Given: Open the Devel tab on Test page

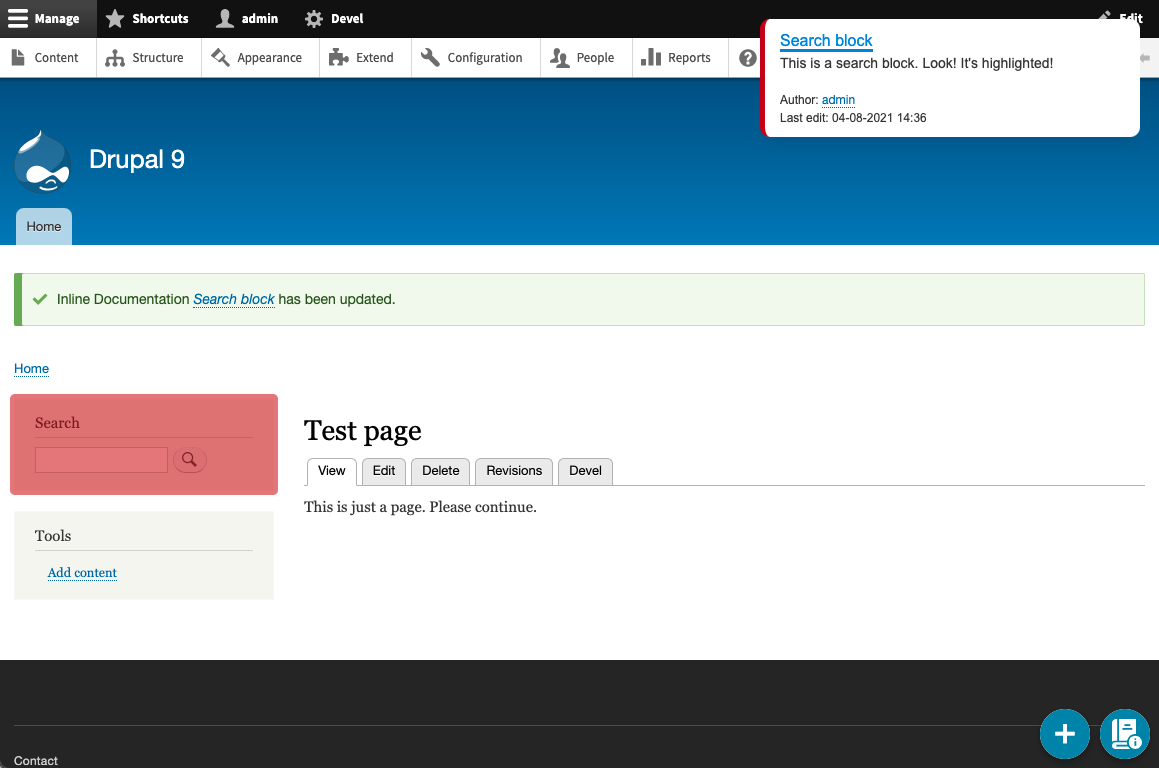Looking at the screenshot, I should 584,471.
